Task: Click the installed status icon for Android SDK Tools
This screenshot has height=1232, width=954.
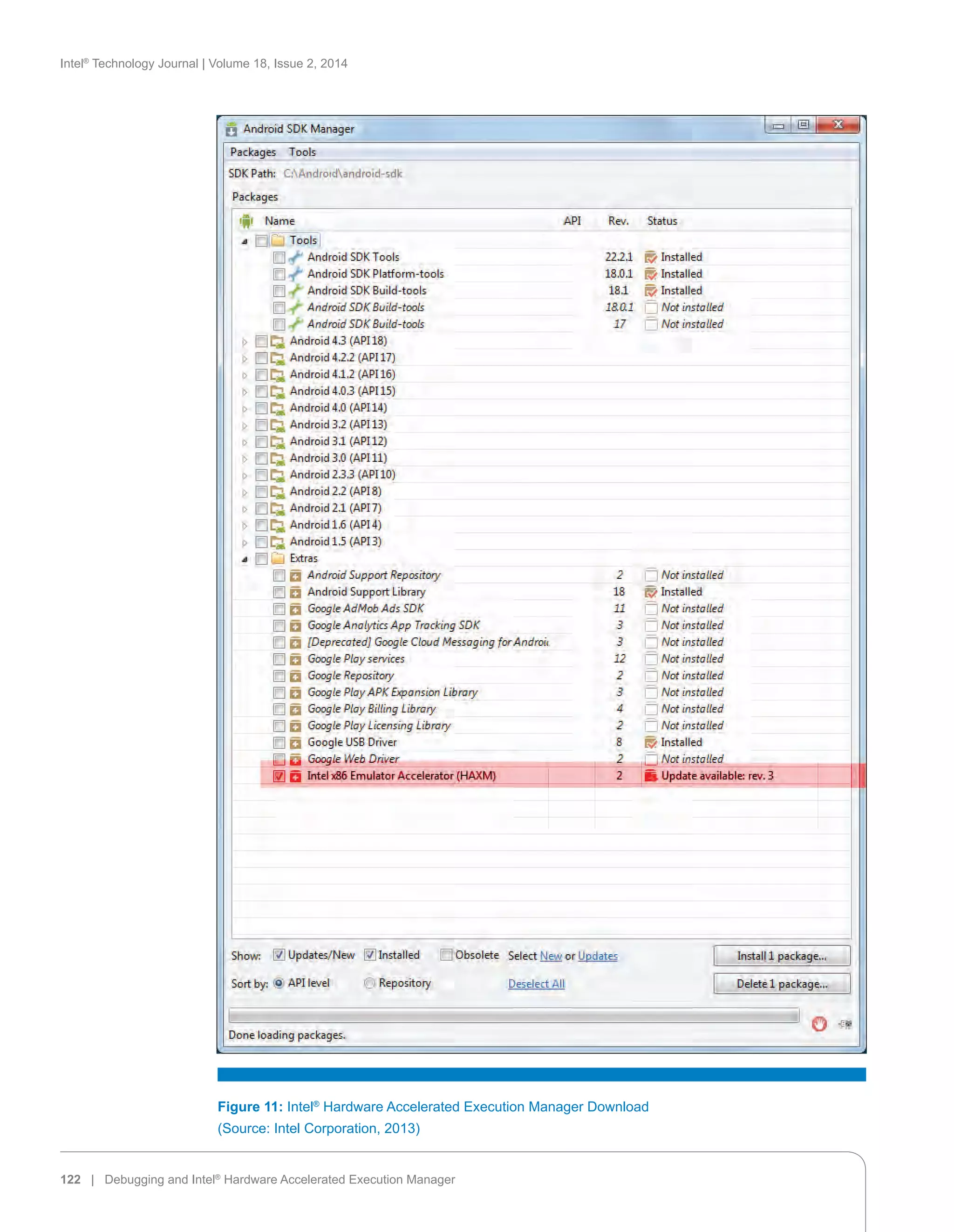Action: (651, 258)
